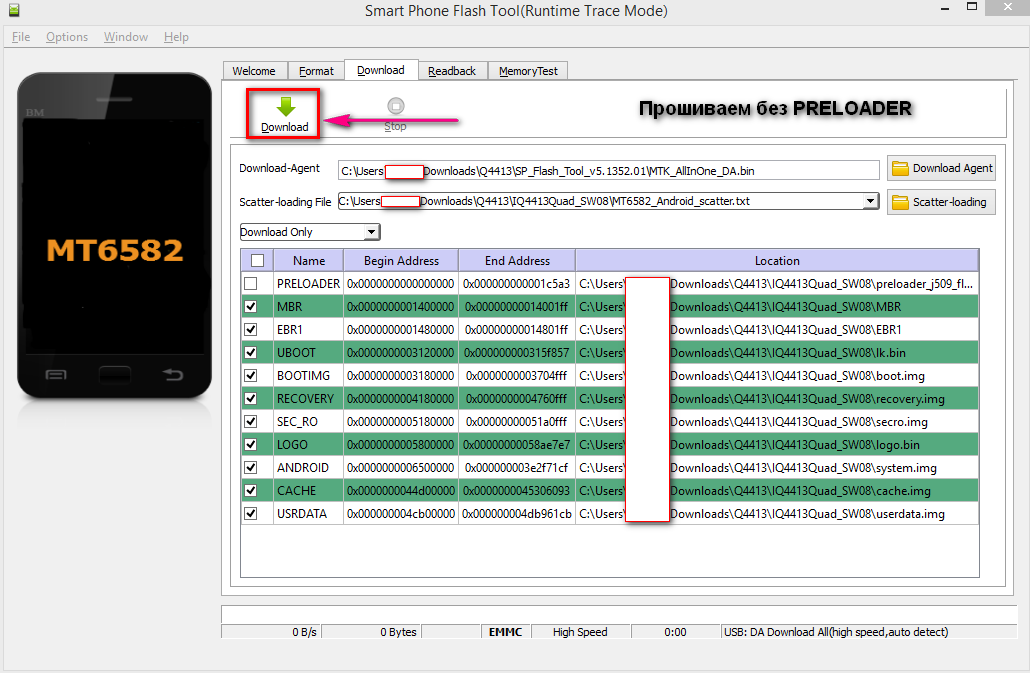The height and width of the screenshot is (673, 1030).
Task: Click the End Address column header
Action: tap(518, 261)
